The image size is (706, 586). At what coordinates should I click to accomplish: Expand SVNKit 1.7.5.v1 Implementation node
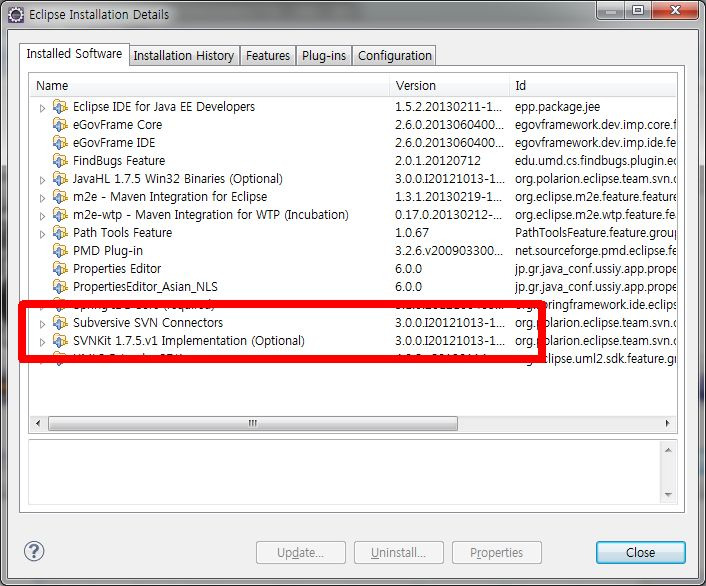pyautogui.click(x=42, y=342)
